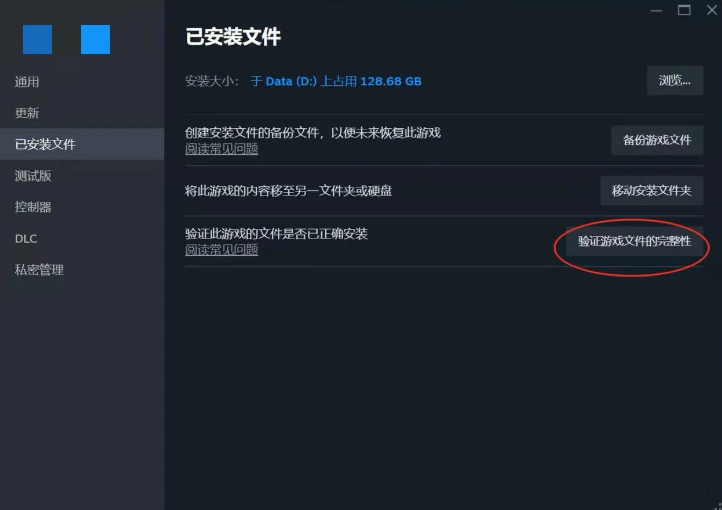This screenshot has width=722, height=510.
Task: Click the light blue square game icon
Action: tap(95, 40)
